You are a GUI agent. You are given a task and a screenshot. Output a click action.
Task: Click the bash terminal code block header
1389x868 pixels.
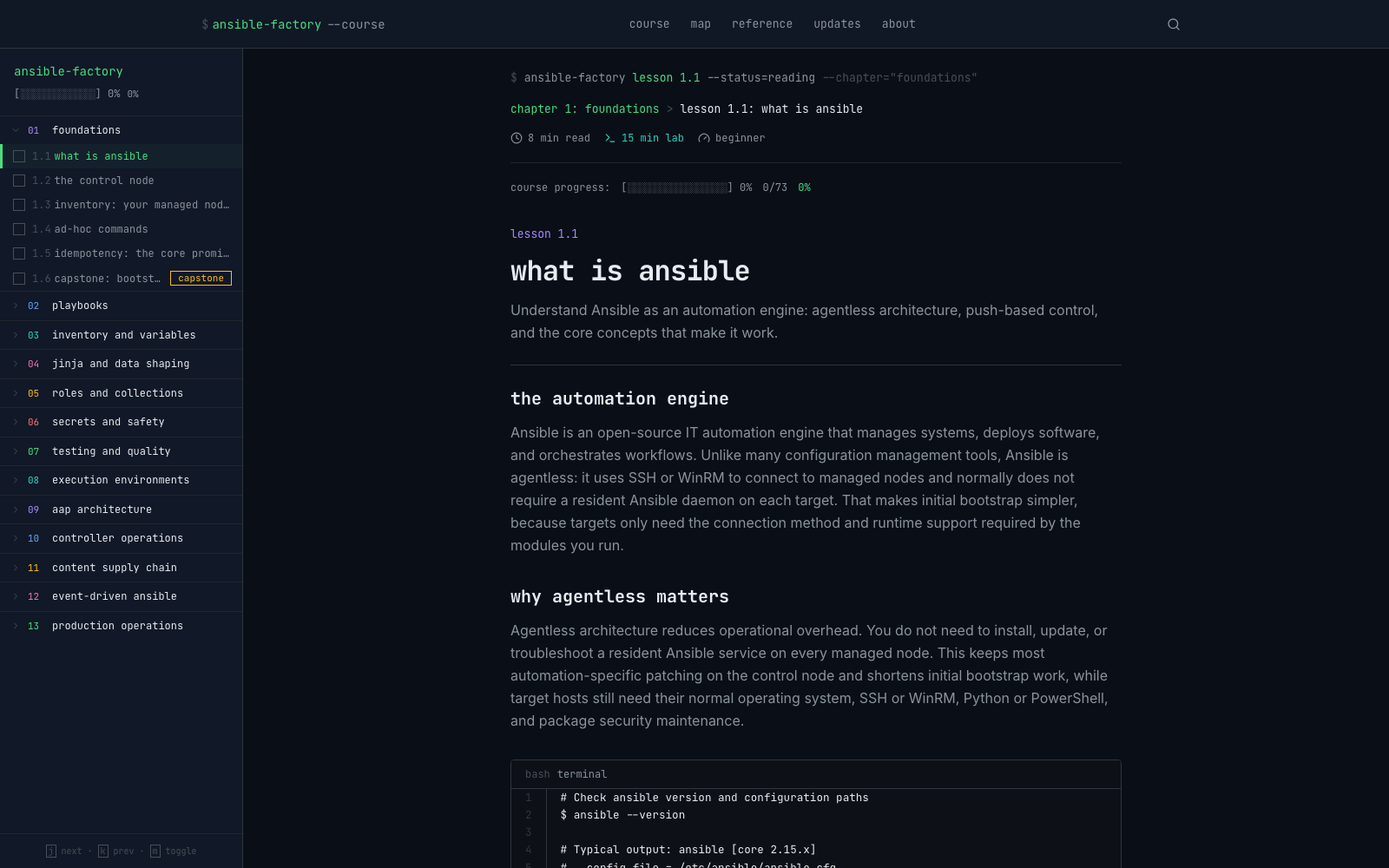(816, 774)
